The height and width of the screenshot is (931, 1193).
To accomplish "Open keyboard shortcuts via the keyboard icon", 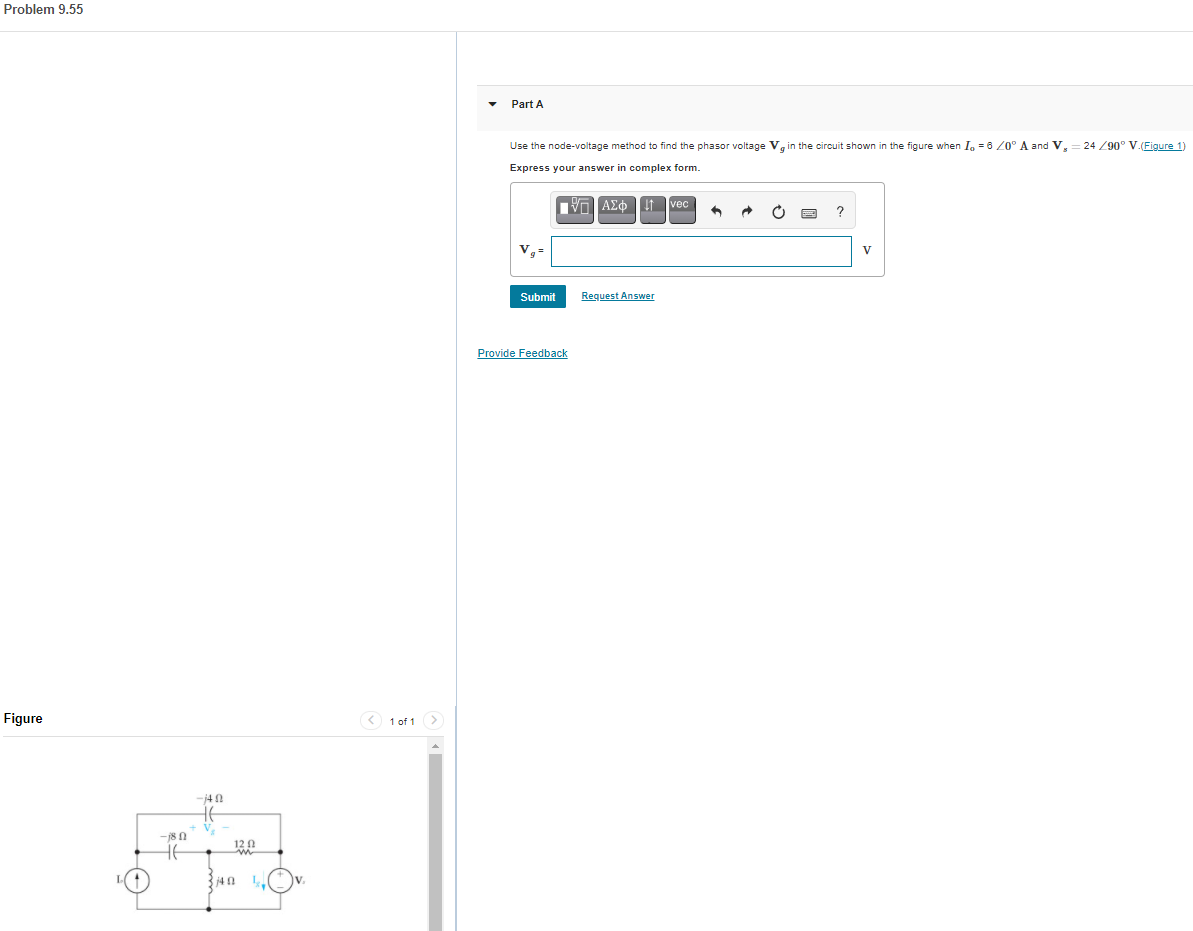I will coord(808,211).
